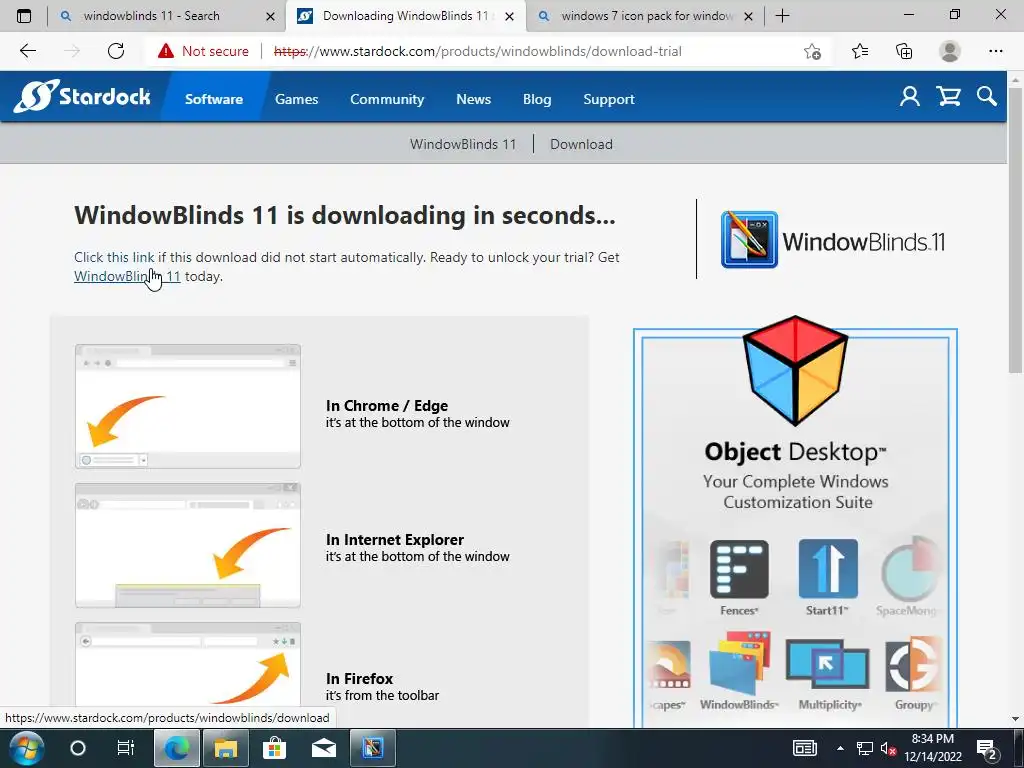Open the Support menu
The height and width of the screenshot is (768, 1024).
tap(609, 99)
